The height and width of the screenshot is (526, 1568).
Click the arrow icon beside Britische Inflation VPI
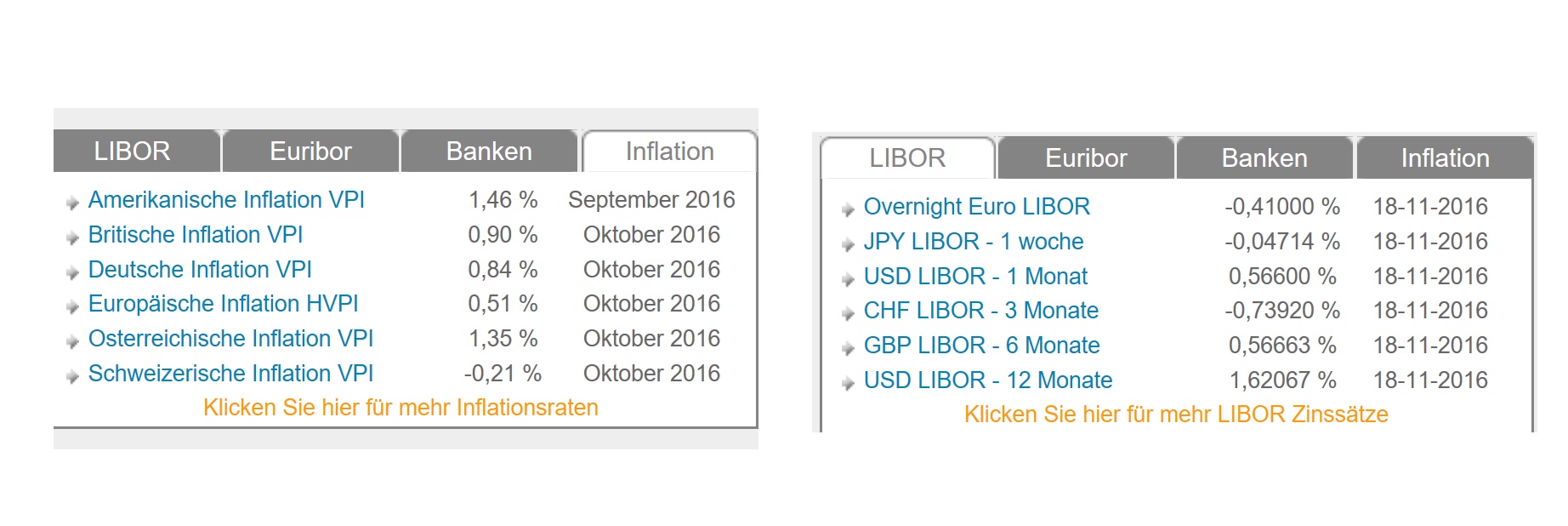pyautogui.click(x=71, y=236)
